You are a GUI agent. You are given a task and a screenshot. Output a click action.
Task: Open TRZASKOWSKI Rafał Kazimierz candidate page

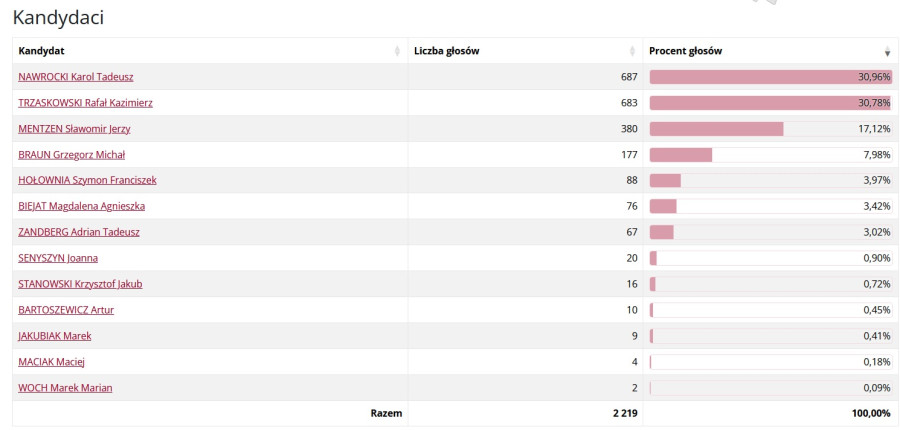tap(85, 103)
